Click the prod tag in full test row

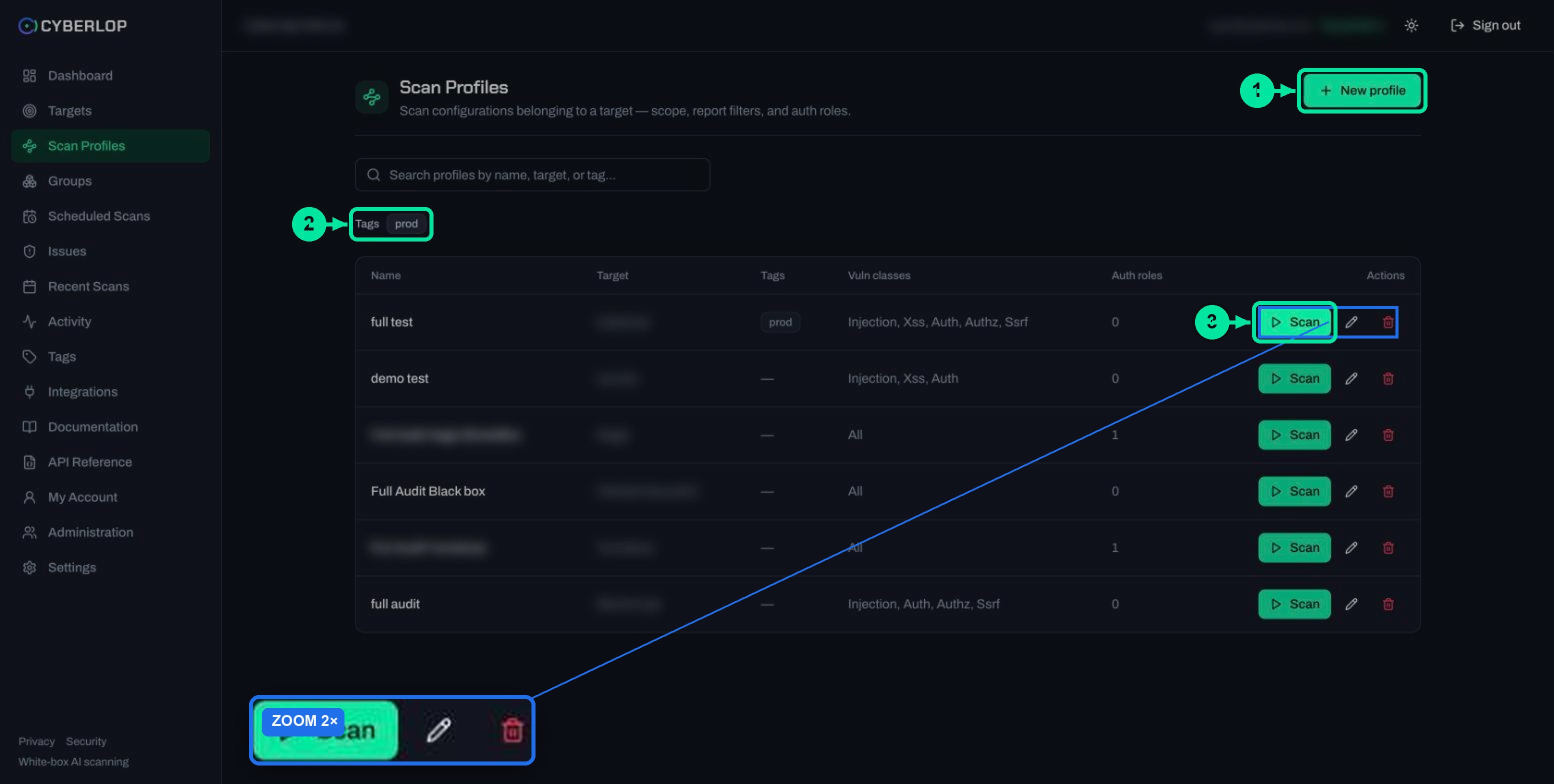coord(780,322)
